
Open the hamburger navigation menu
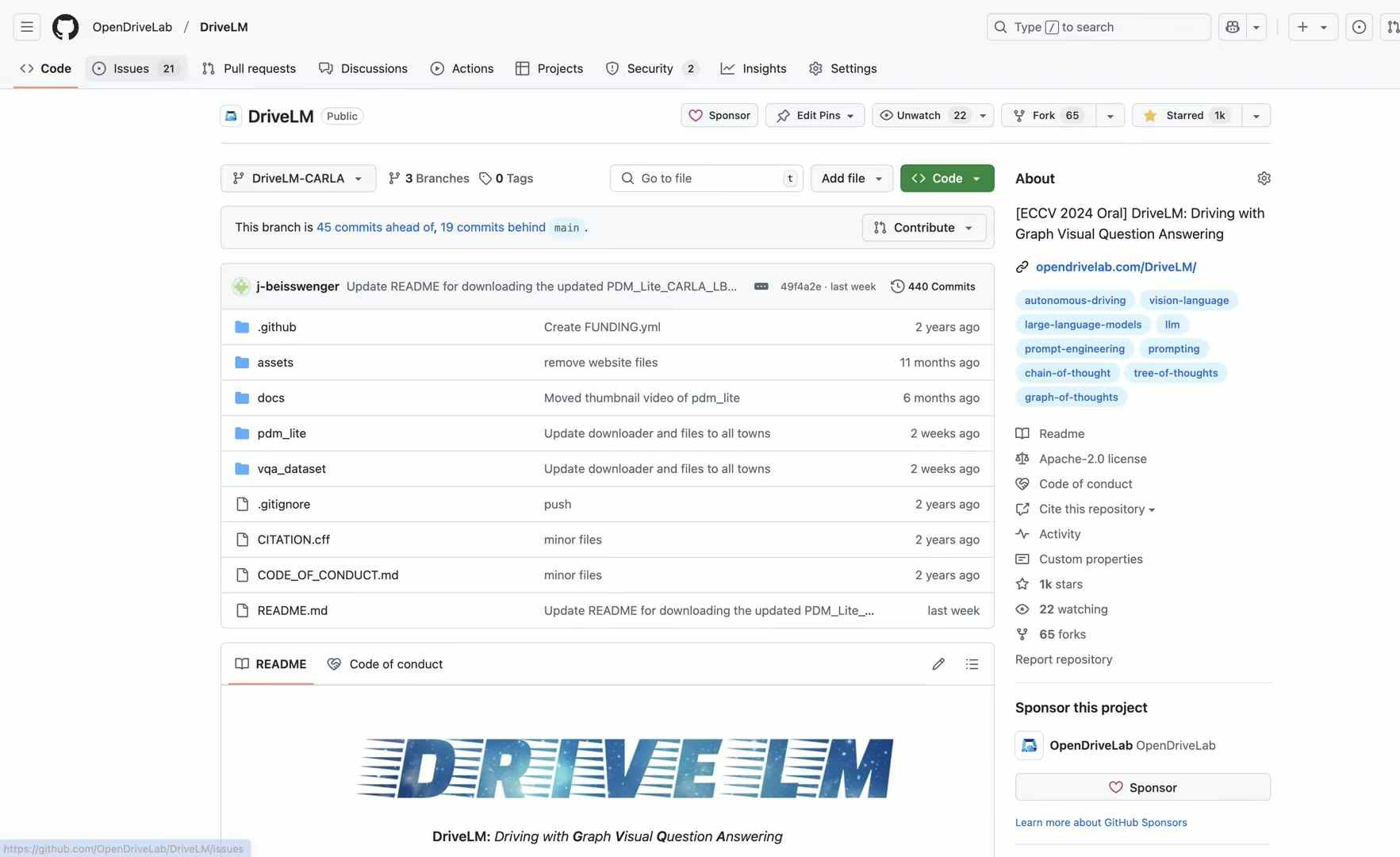(x=27, y=27)
